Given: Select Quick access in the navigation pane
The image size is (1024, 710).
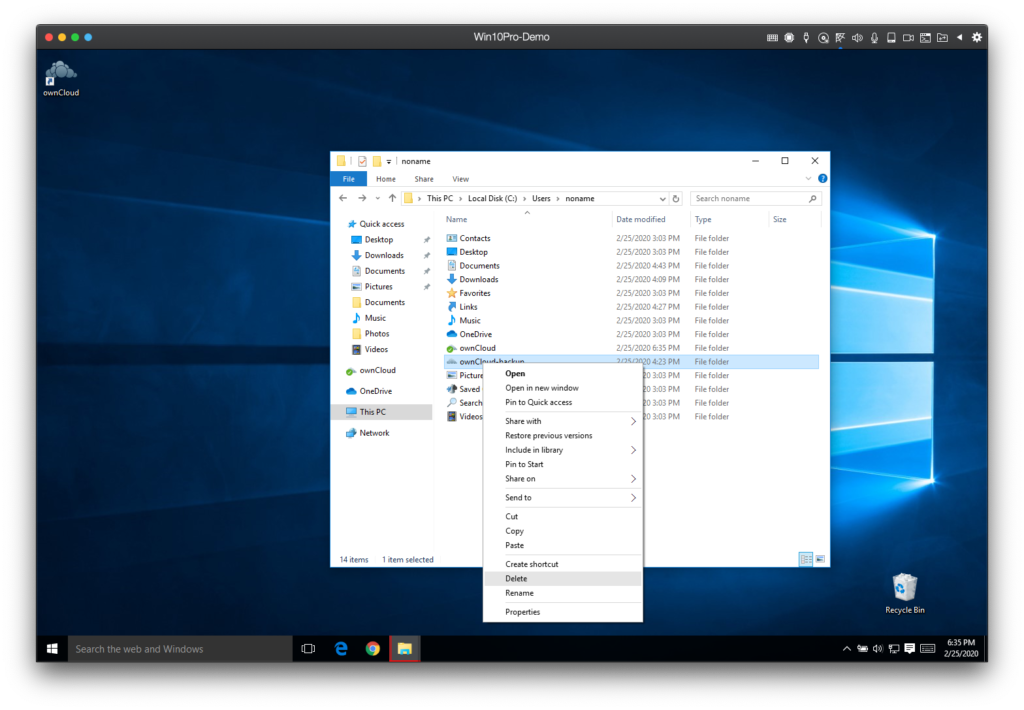Looking at the screenshot, I should click(381, 224).
